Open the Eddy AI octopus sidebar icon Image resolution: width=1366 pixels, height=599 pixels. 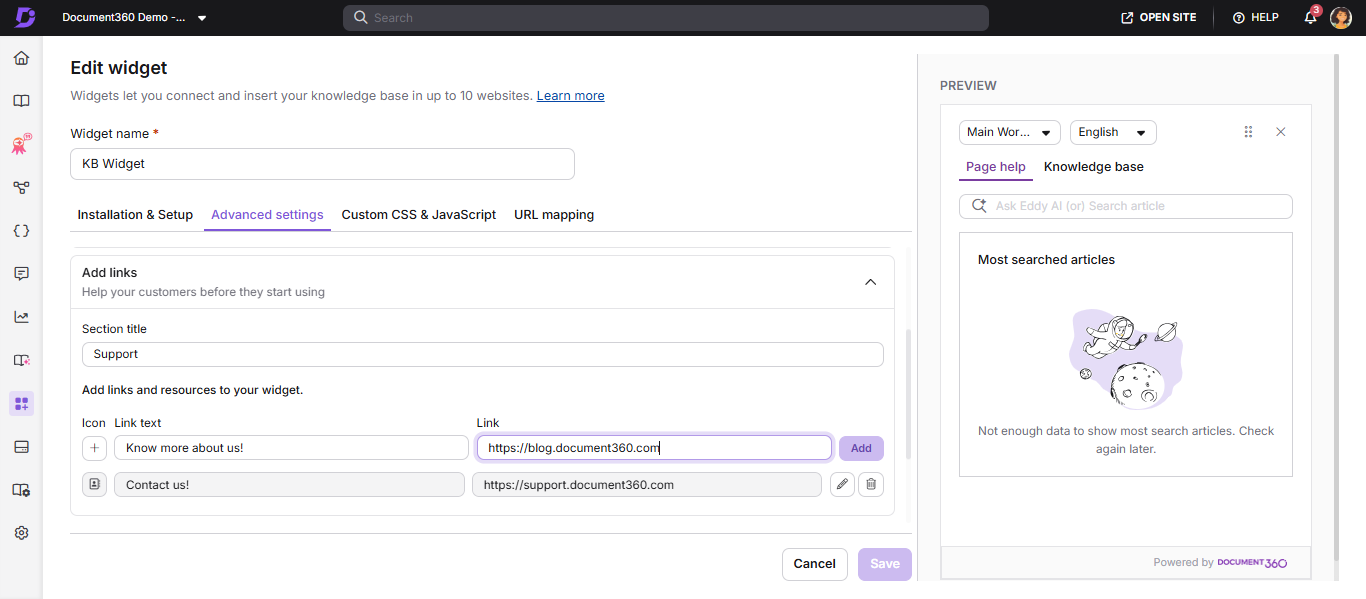21,144
